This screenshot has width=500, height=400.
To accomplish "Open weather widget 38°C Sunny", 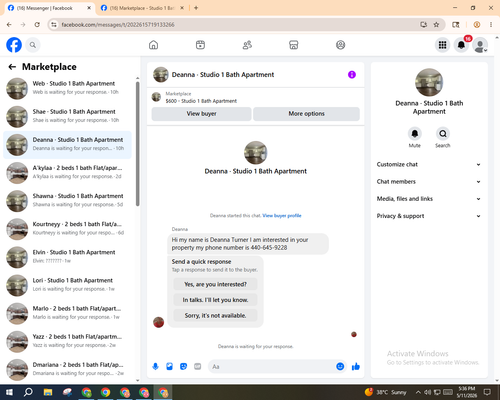I will pos(385,392).
